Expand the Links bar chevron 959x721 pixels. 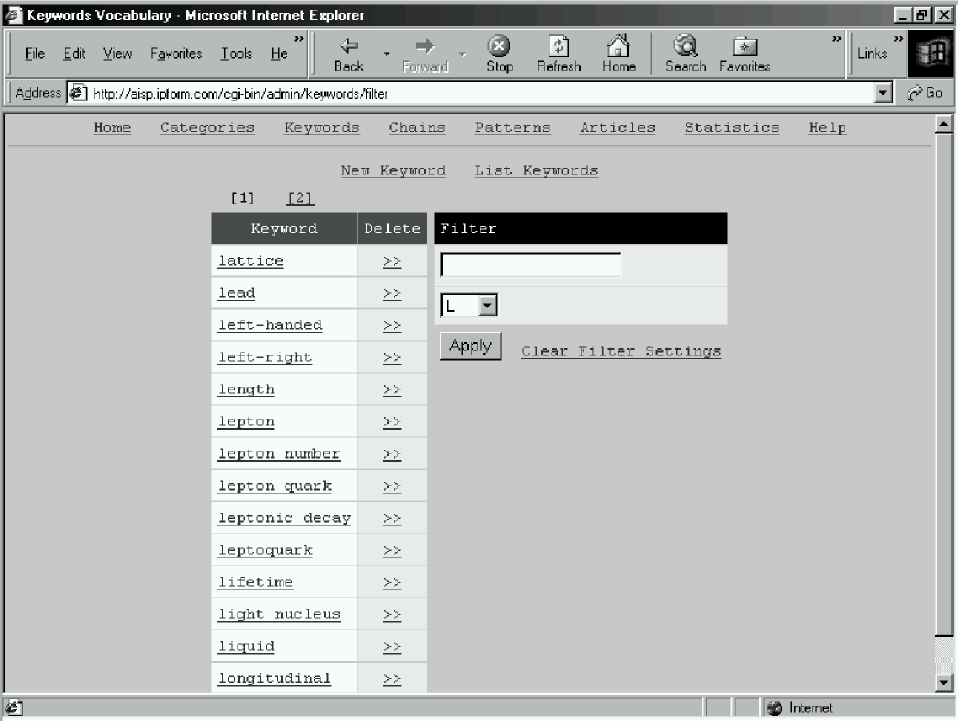pos(898,39)
